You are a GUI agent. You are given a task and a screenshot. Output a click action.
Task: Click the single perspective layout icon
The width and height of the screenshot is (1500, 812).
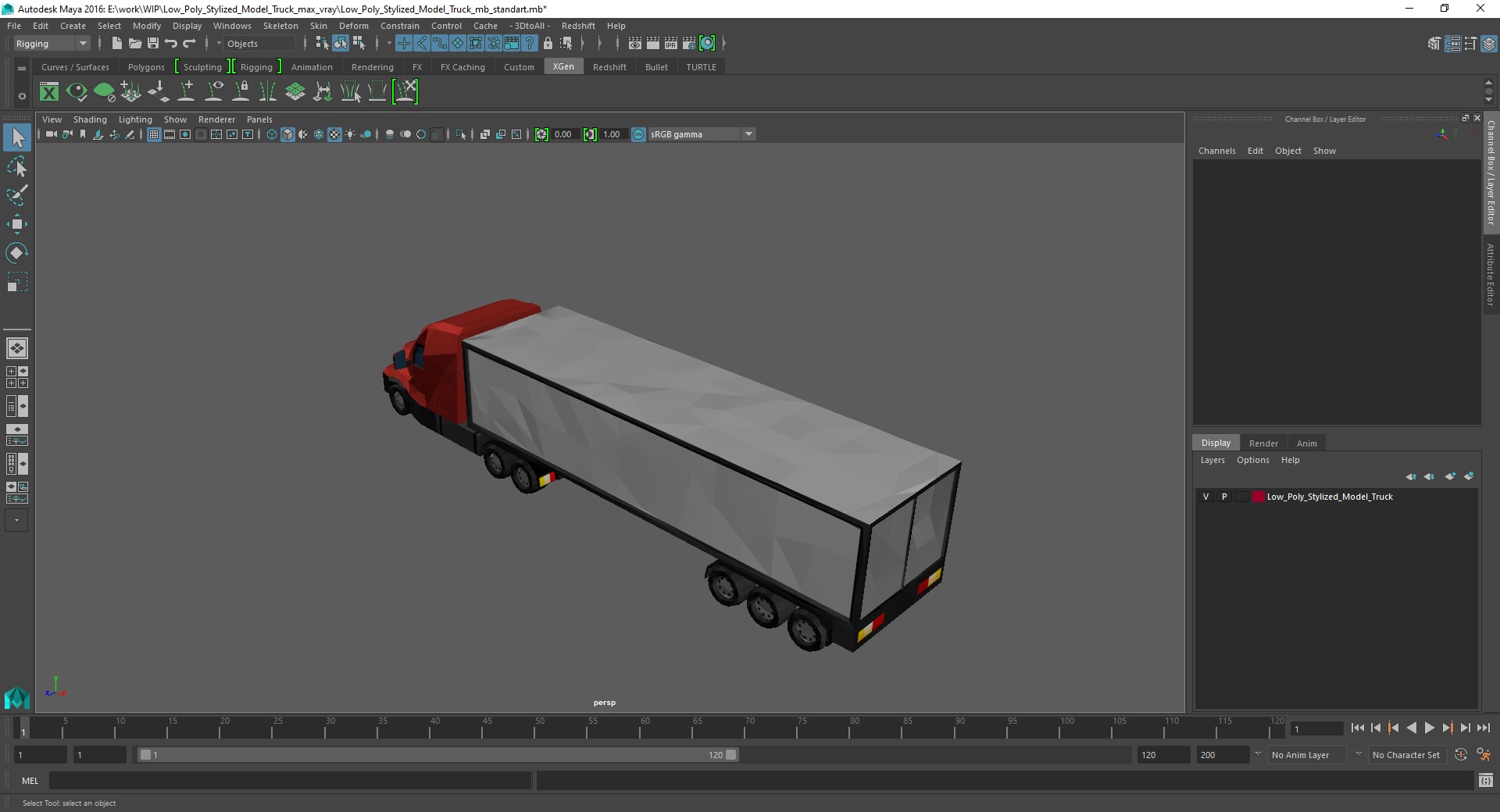[x=17, y=348]
